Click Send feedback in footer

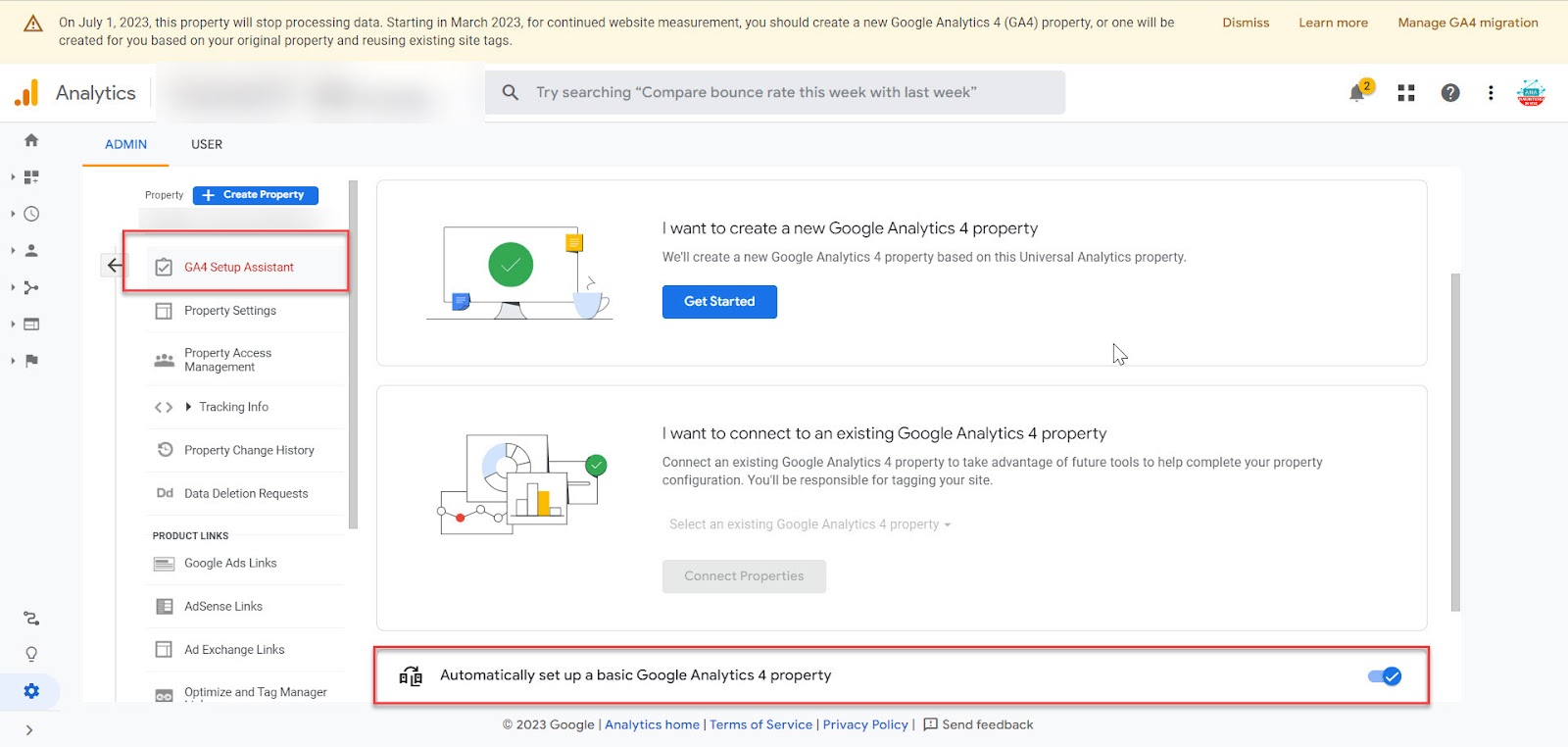click(978, 724)
